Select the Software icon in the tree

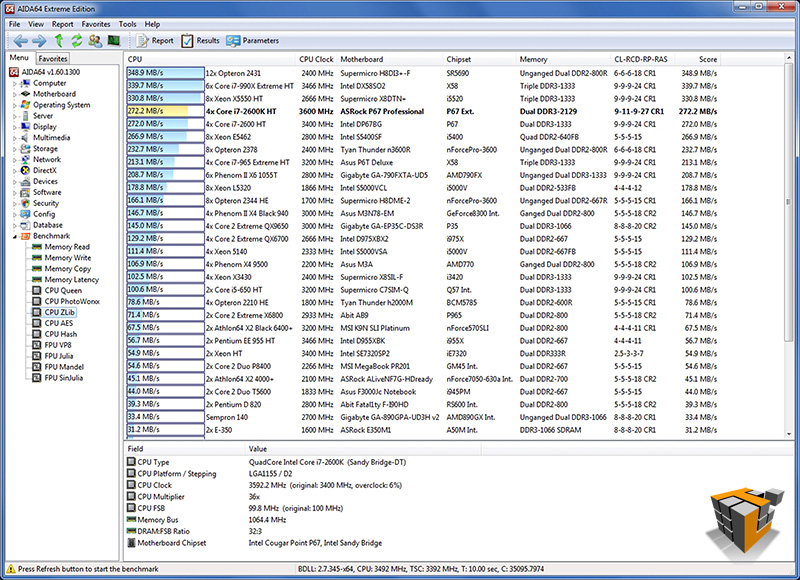(x=25, y=192)
